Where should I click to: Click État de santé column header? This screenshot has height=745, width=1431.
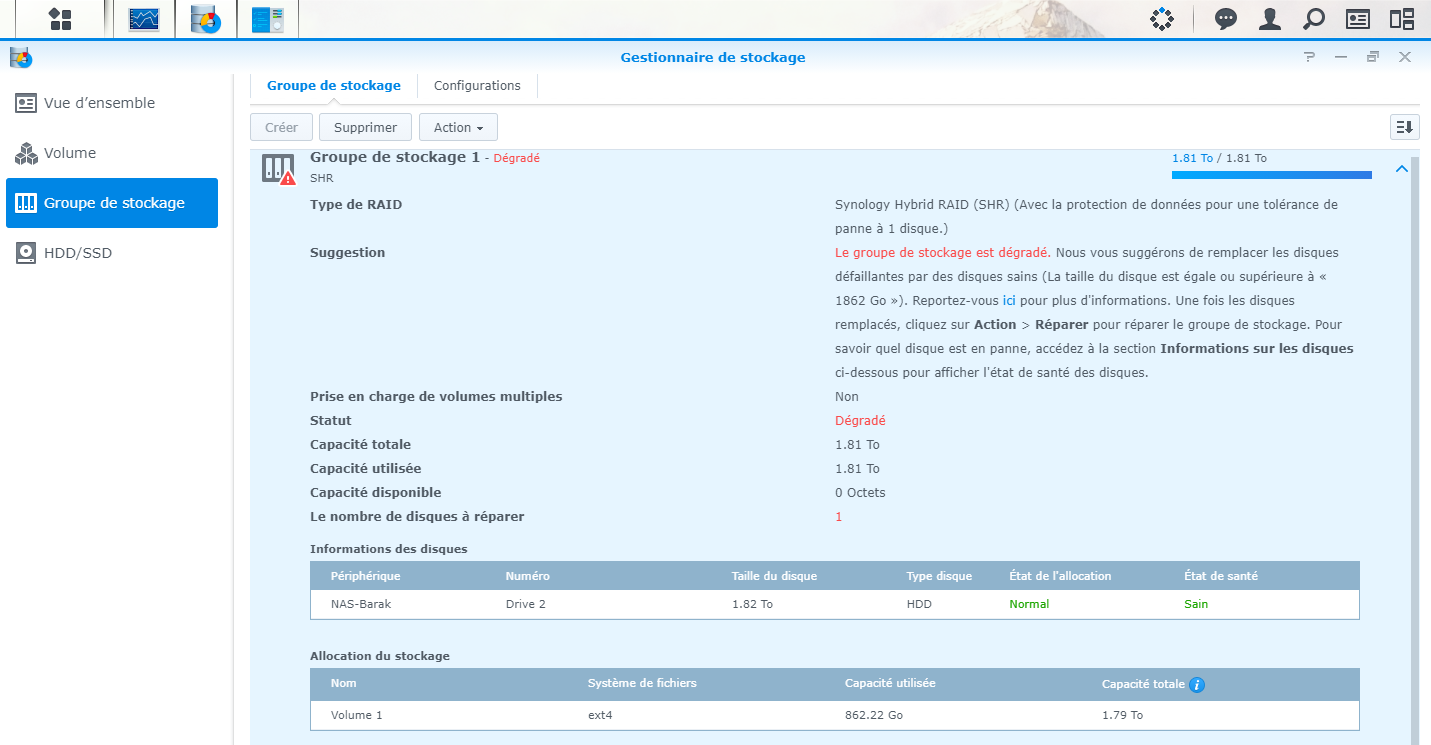[1221, 576]
